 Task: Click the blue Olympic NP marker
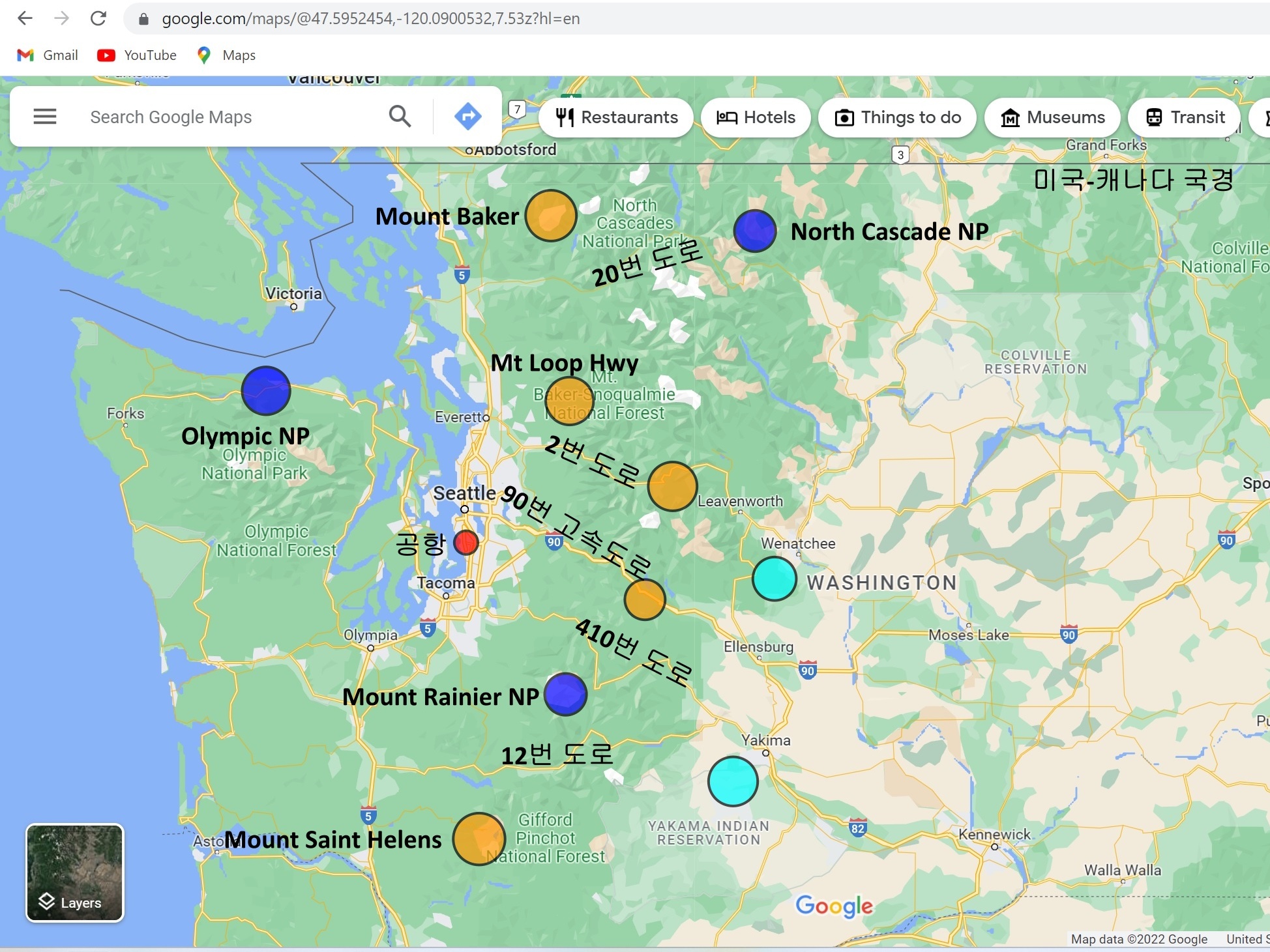pyautogui.click(x=266, y=390)
